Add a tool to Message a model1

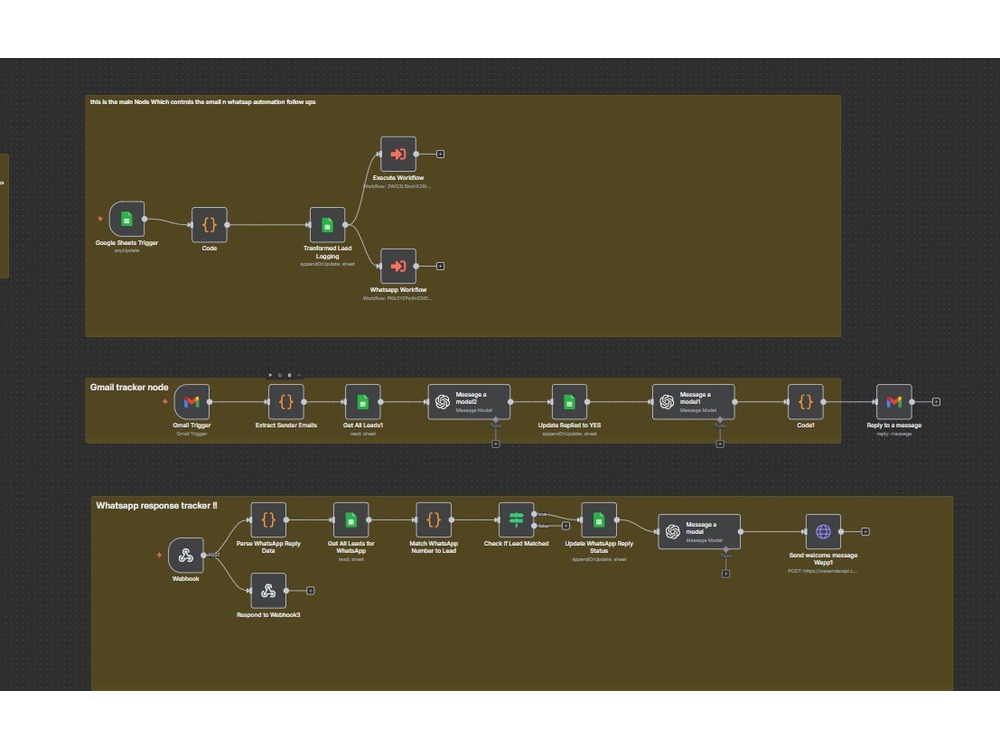pyautogui.click(x=720, y=444)
